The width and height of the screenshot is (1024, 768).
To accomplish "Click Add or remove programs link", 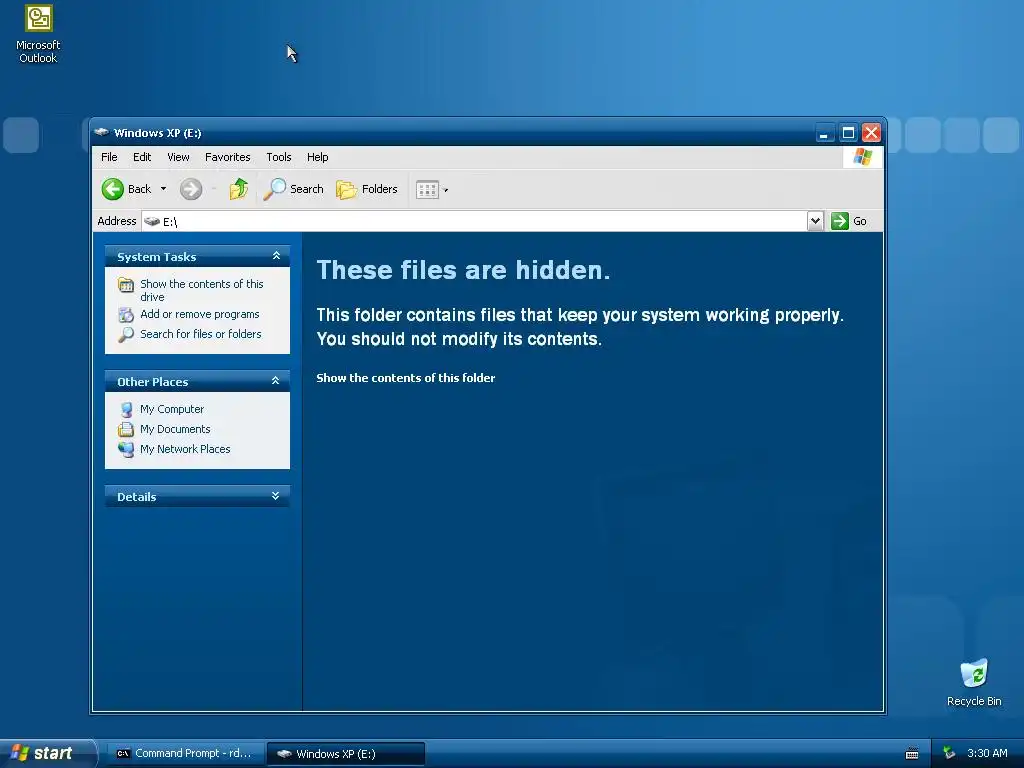I will [x=200, y=314].
